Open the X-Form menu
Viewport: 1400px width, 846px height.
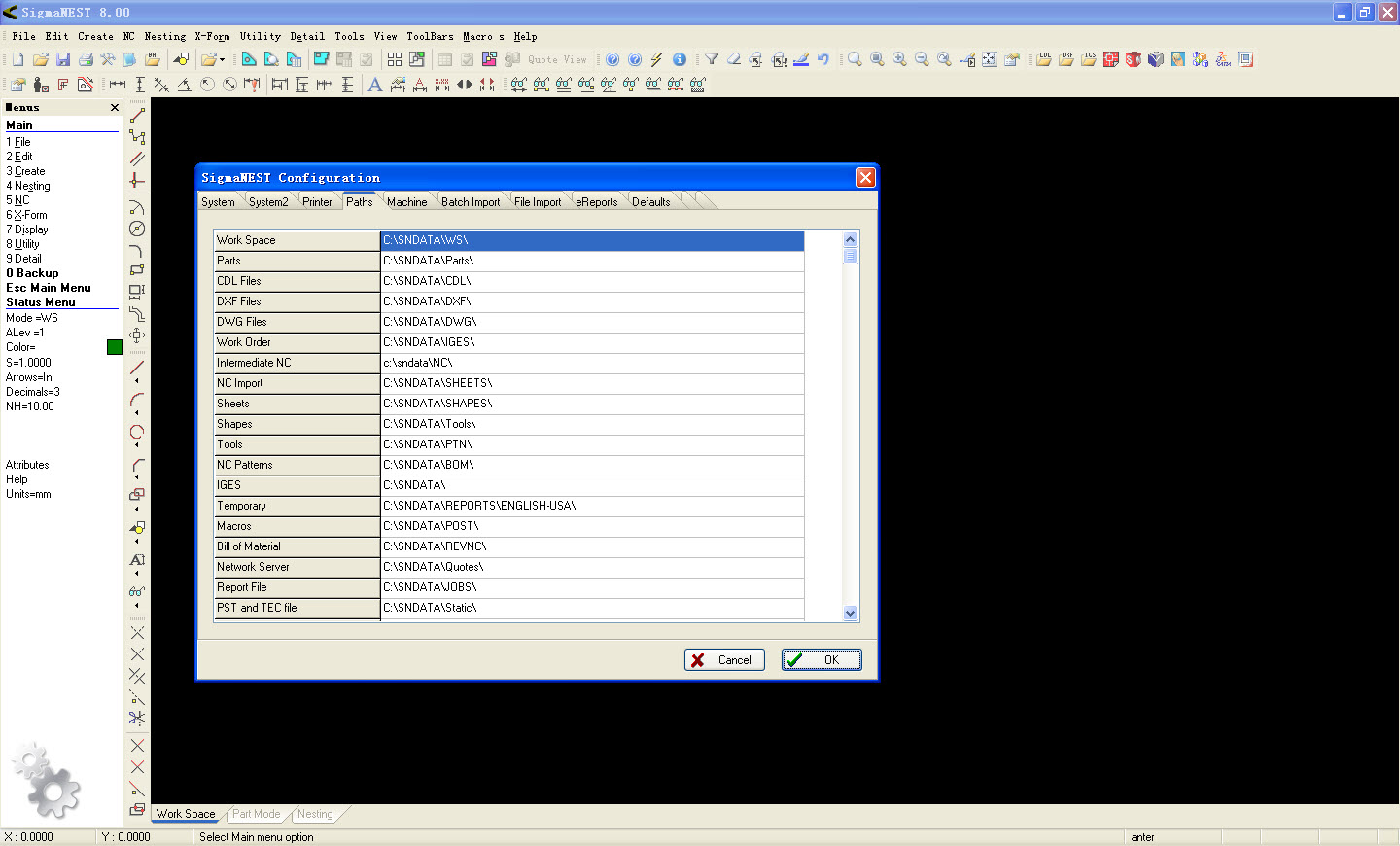point(212,36)
